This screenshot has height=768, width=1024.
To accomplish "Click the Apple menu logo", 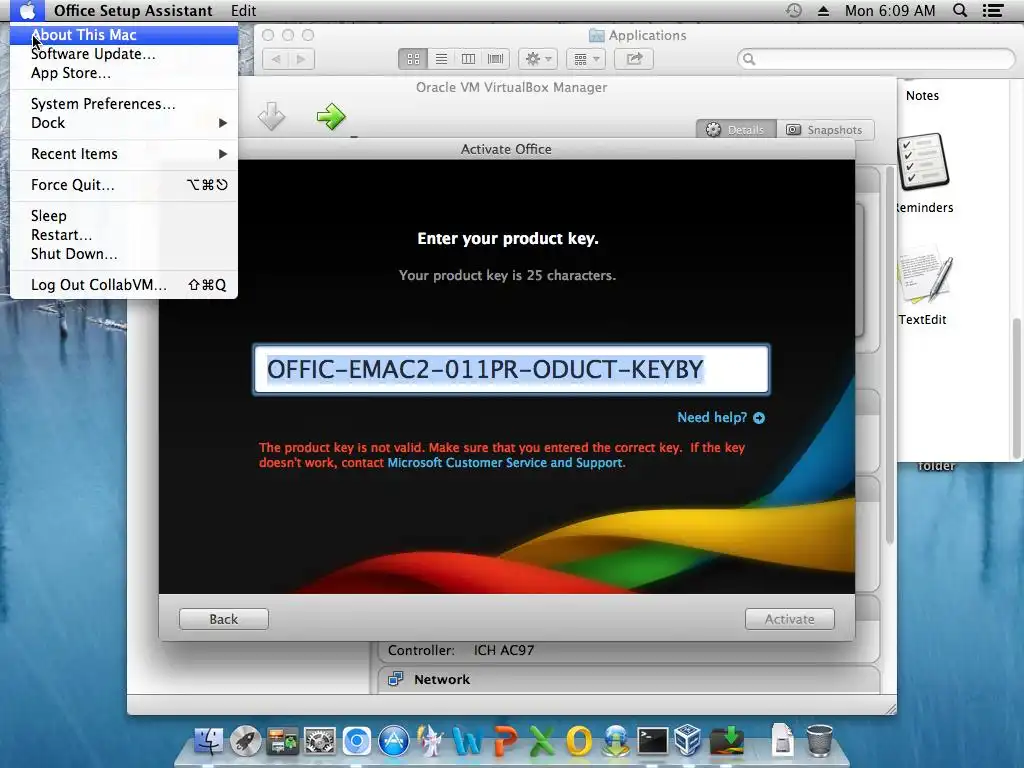I will 27,10.
